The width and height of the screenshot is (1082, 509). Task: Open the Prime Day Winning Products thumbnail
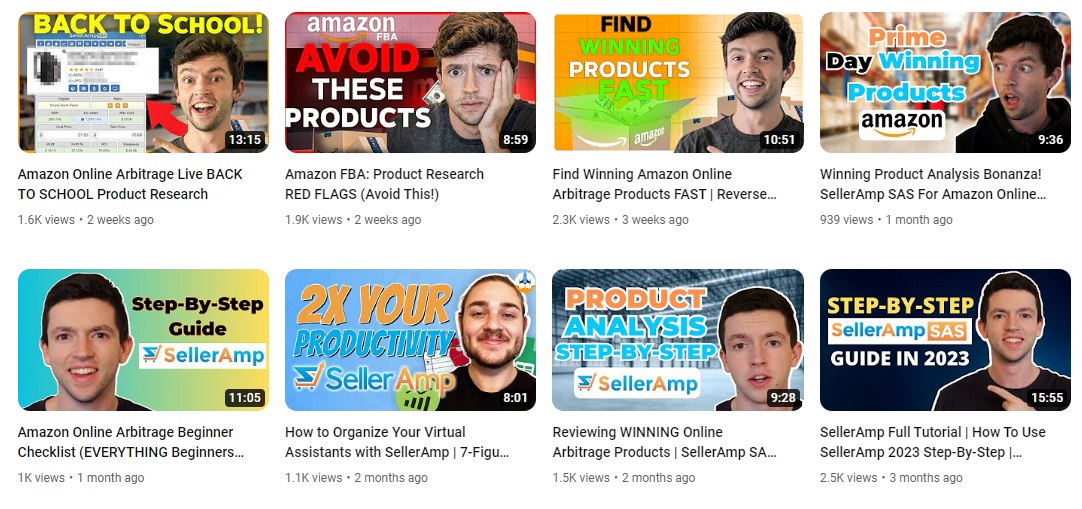(945, 82)
